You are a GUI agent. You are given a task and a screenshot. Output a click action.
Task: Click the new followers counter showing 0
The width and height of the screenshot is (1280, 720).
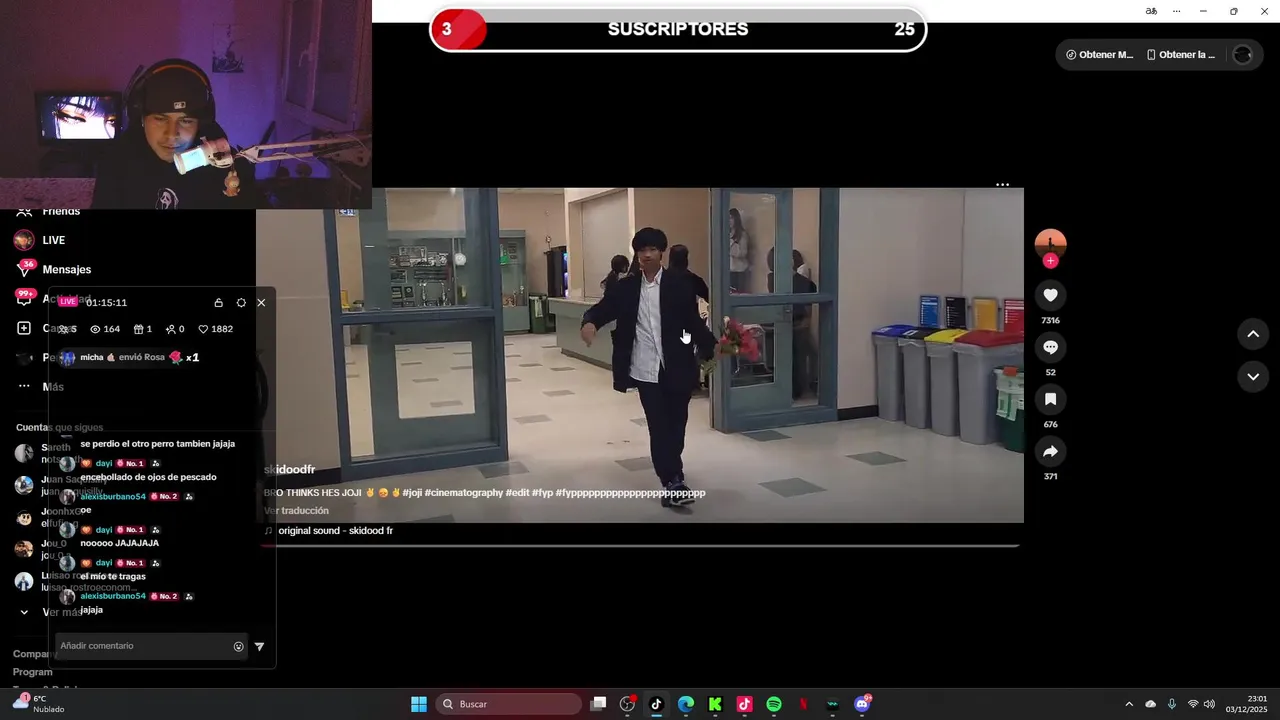pyautogui.click(x=174, y=329)
